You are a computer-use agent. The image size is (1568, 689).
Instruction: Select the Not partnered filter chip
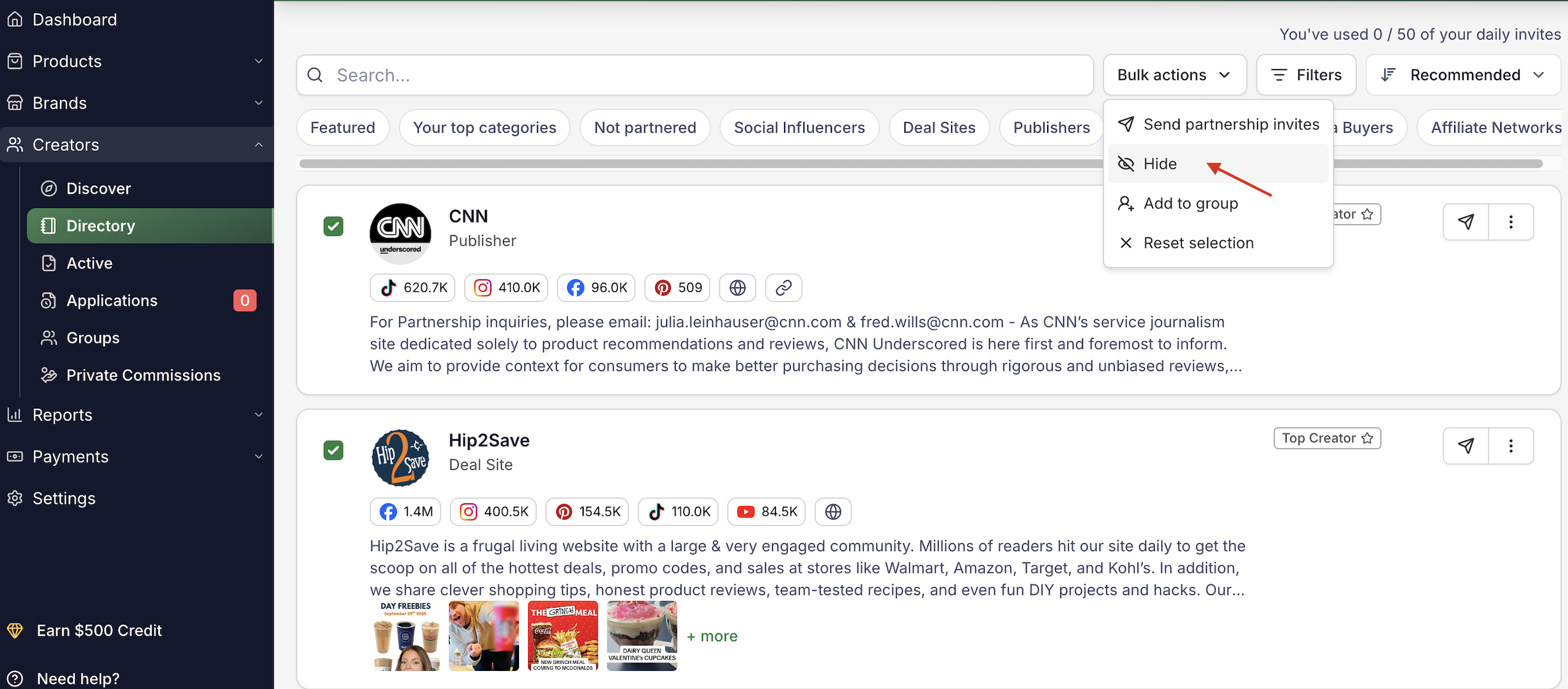click(x=644, y=127)
